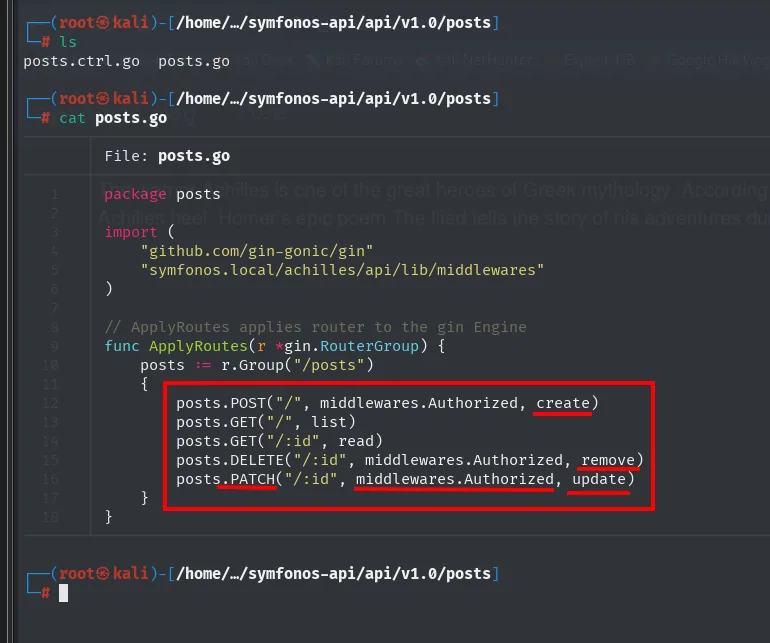Click the 'File: posts.go' header
This screenshot has height=643, width=770.
[167, 156]
